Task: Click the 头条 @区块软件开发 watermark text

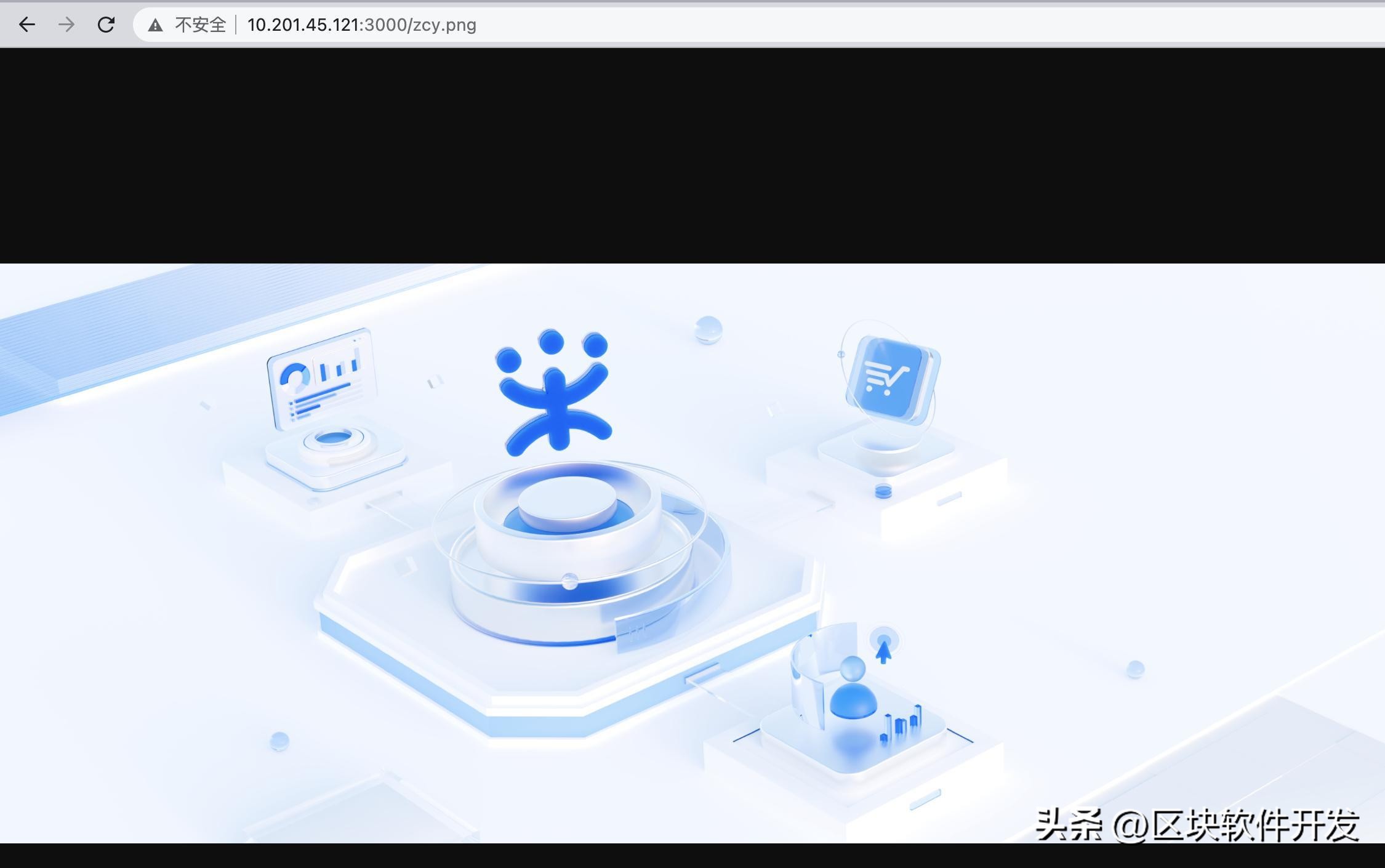Action: click(1197, 825)
